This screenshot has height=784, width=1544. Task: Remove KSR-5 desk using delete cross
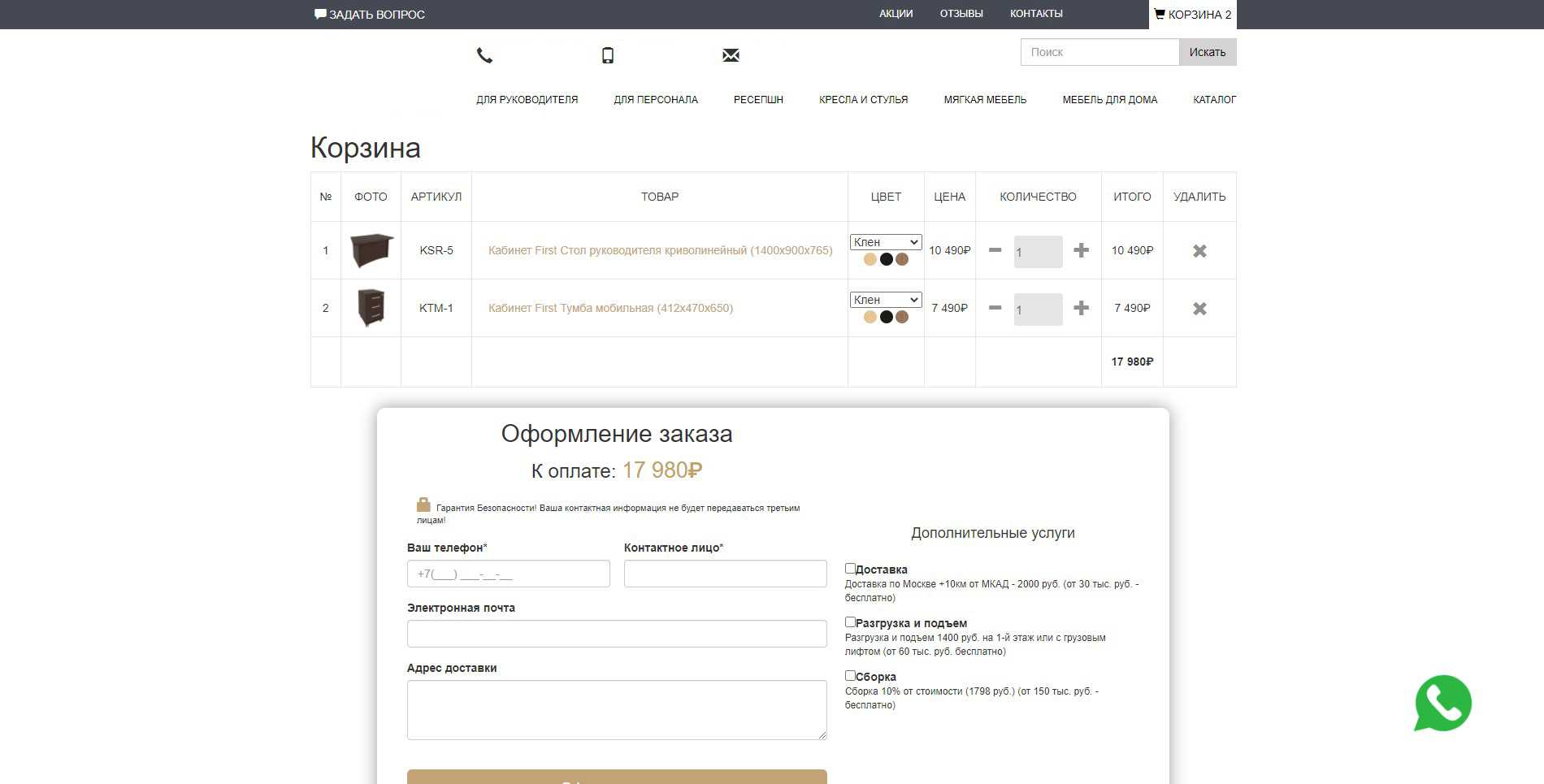(1199, 251)
